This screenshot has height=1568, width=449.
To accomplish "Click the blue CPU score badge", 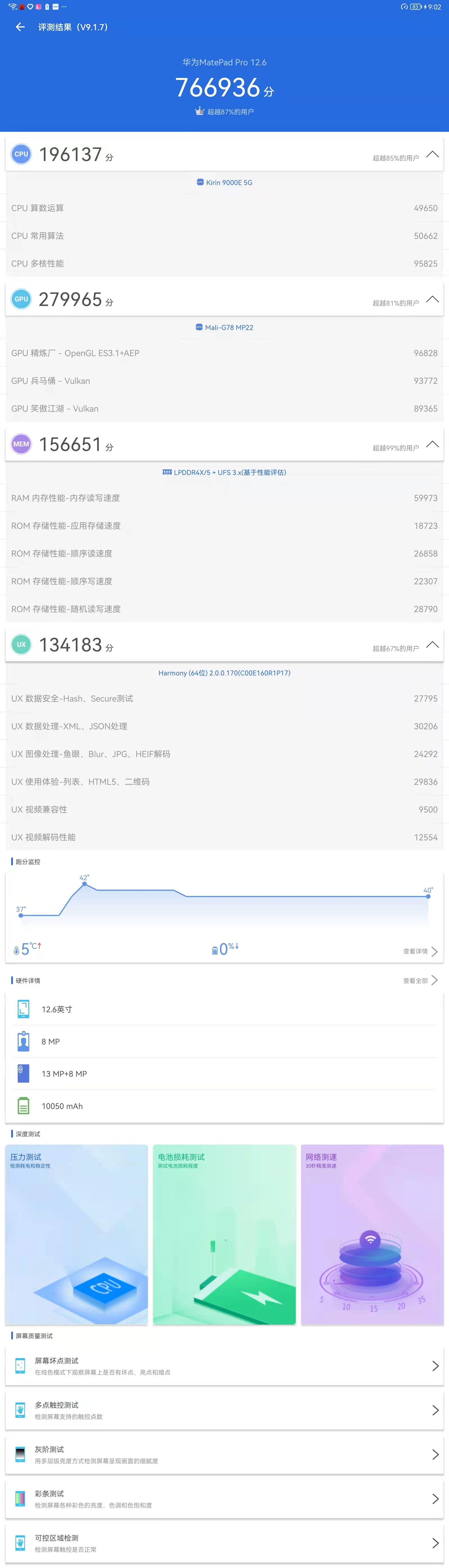I will pos(21,154).
